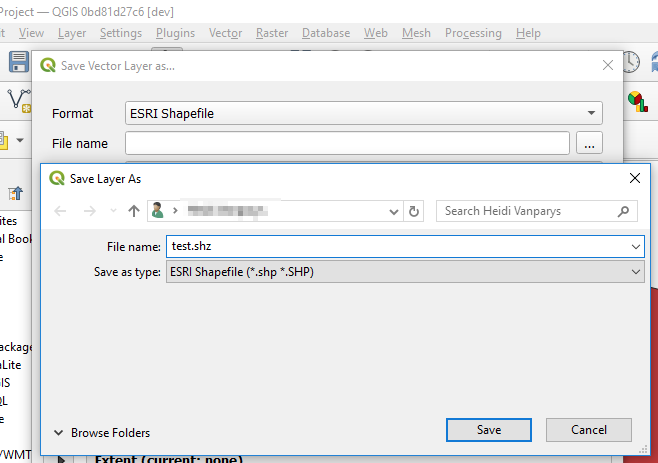Open the Processing menu

pyautogui.click(x=473, y=33)
